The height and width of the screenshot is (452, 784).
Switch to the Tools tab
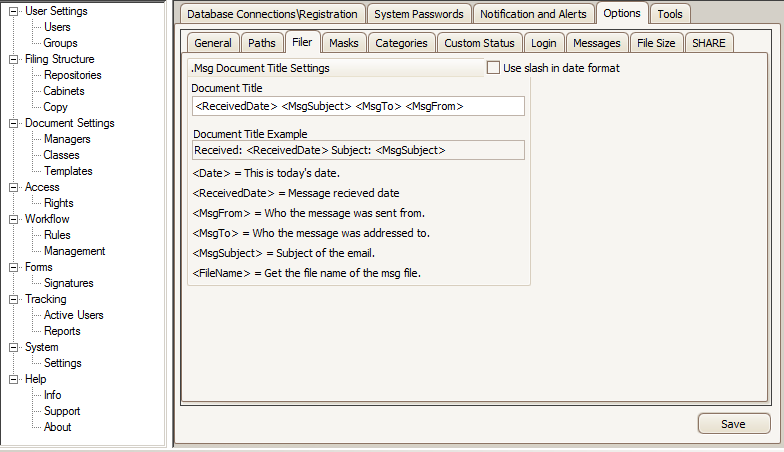[x=670, y=14]
